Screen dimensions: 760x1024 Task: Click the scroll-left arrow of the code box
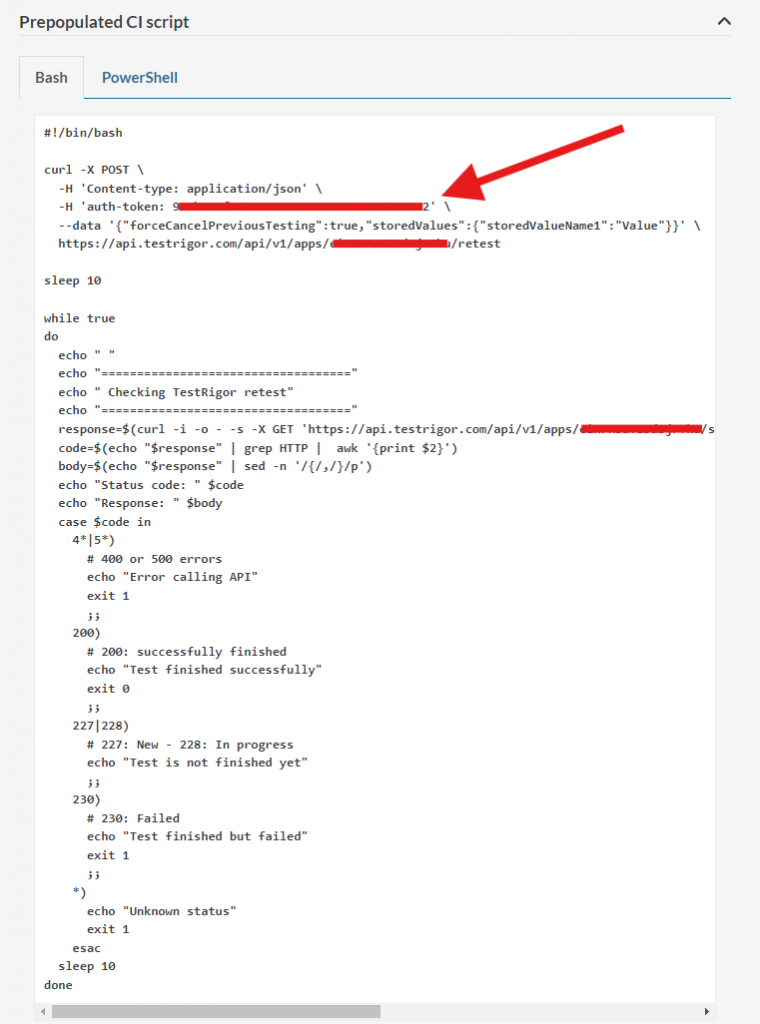[x=43, y=1011]
